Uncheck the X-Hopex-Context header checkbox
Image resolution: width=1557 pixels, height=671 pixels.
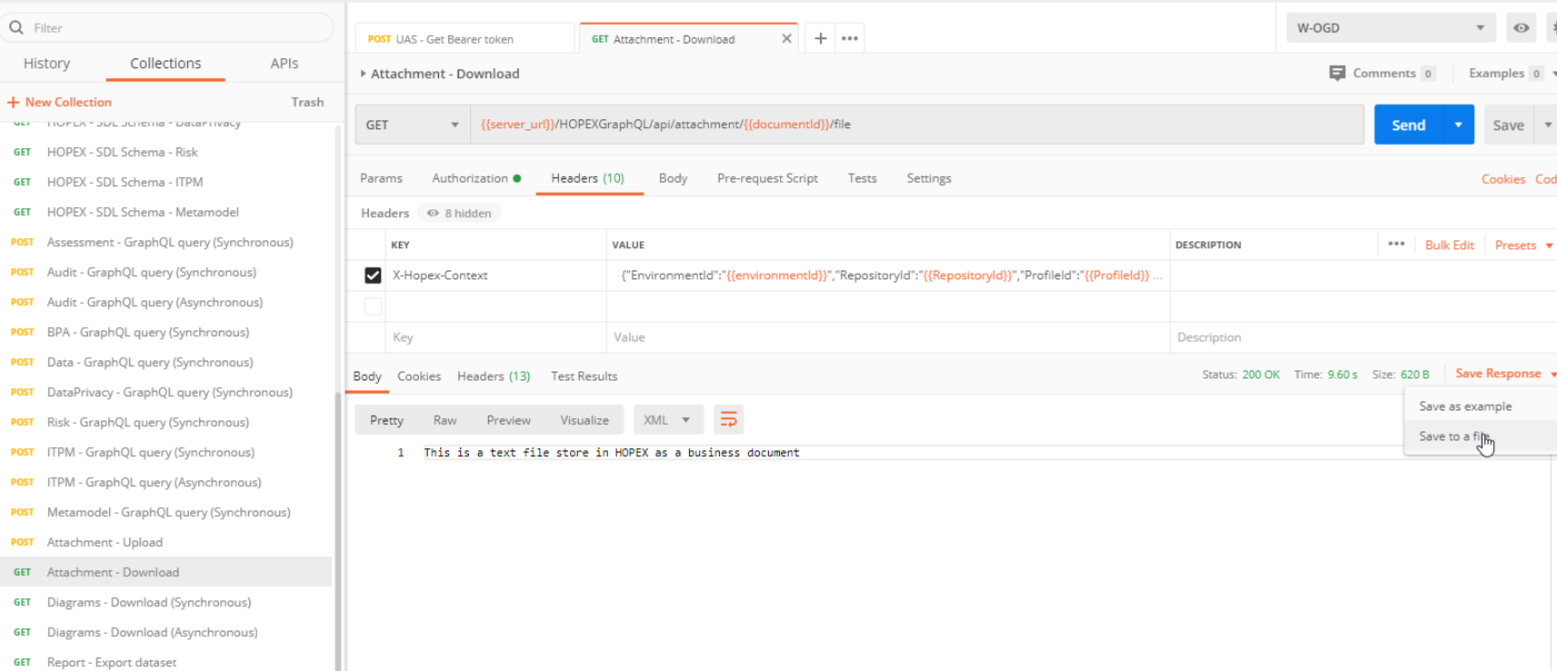373,275
